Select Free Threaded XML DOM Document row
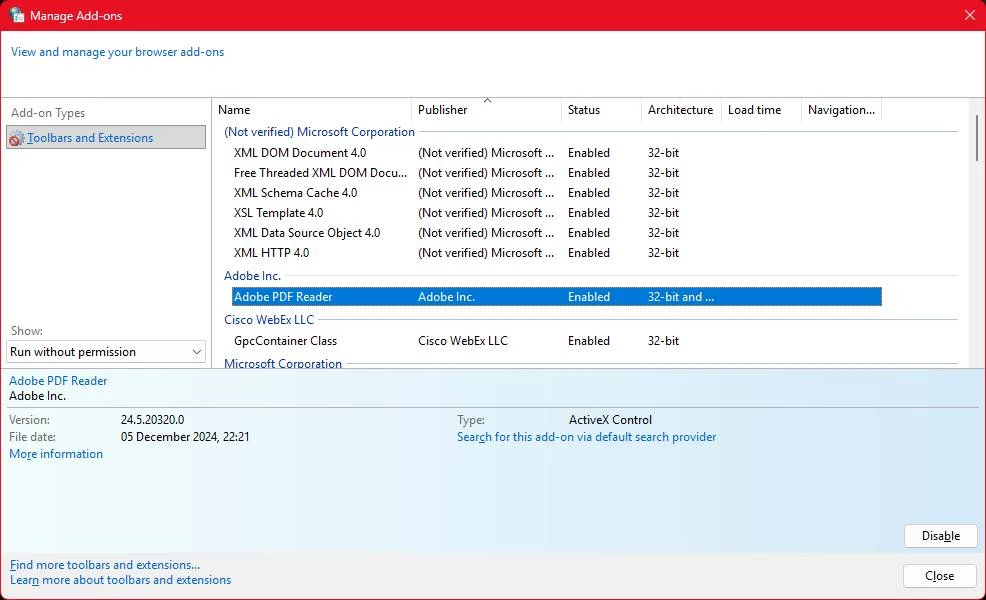The height and width of the screenshot is (600, 986). (x=557, y=173)
